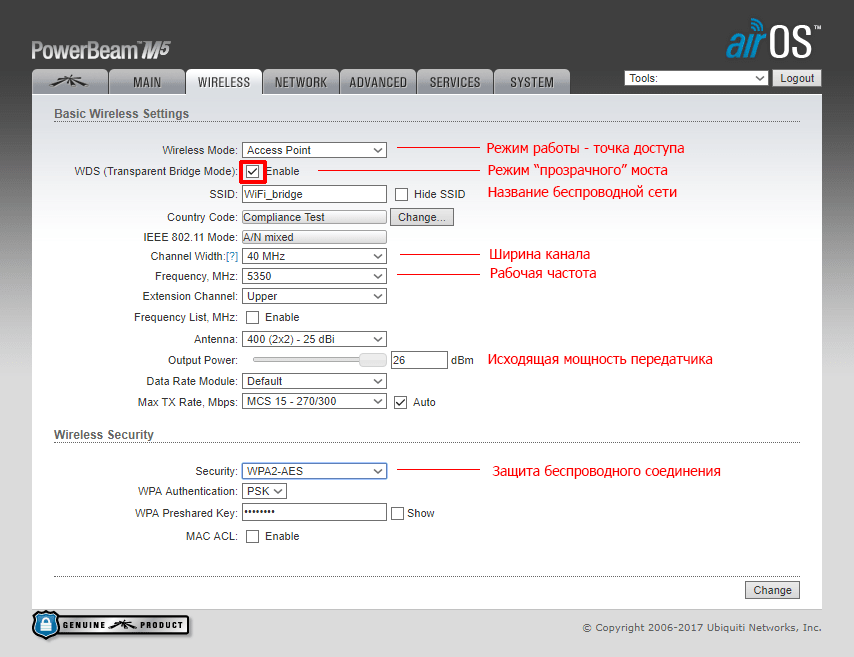Click the airOS logo
Image resolution: width=854 pixels, height=657 pixels.
click(772, 41)
